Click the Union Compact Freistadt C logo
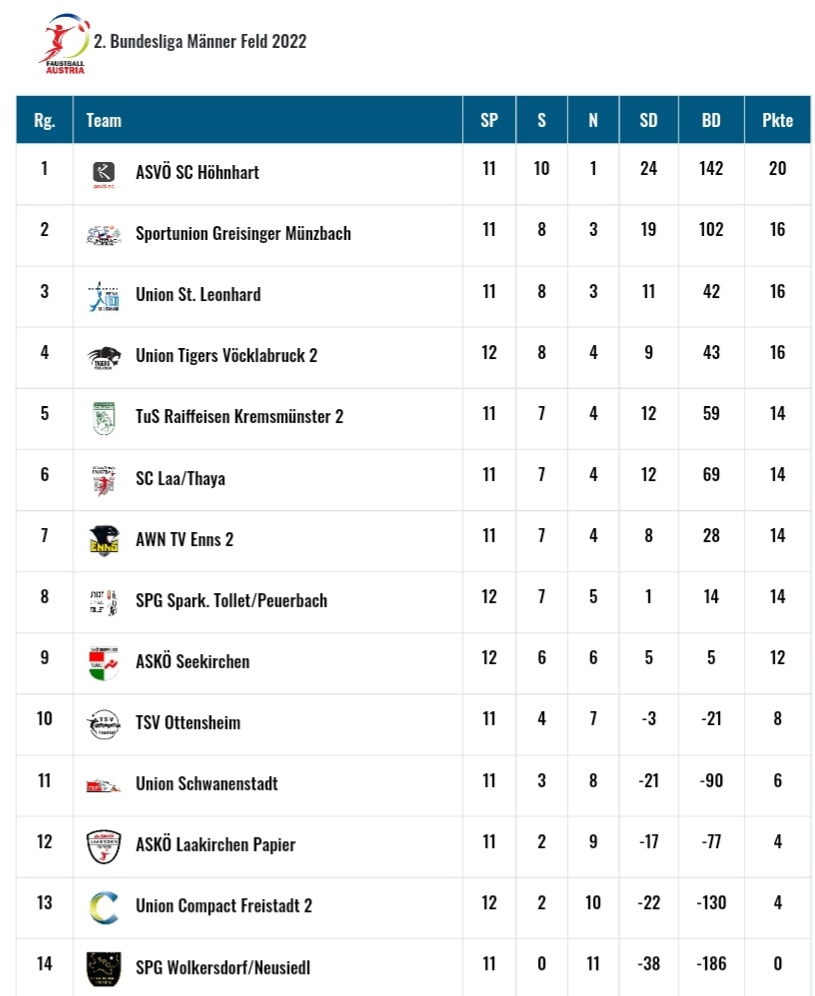 (104, 908)
